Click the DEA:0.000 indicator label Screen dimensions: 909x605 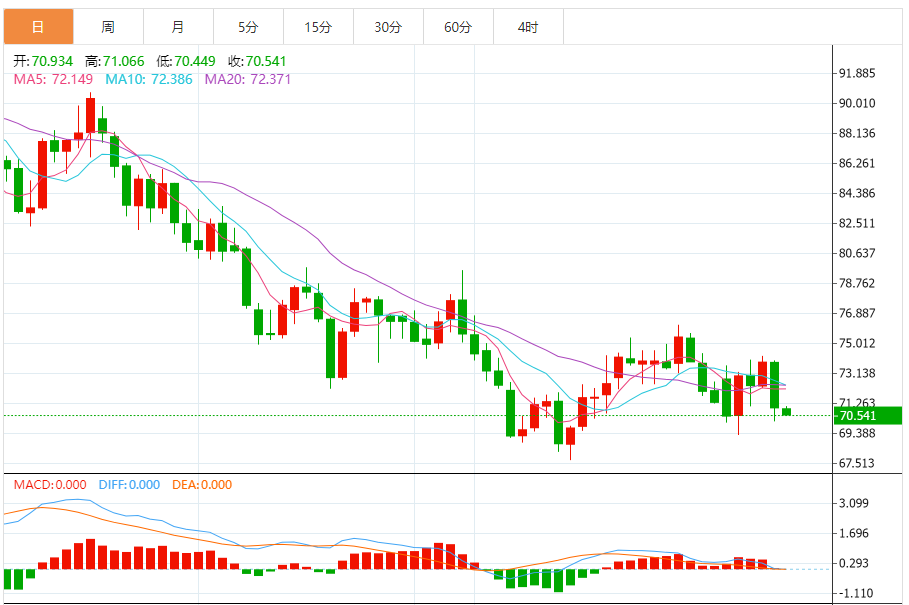pos(202,484)
